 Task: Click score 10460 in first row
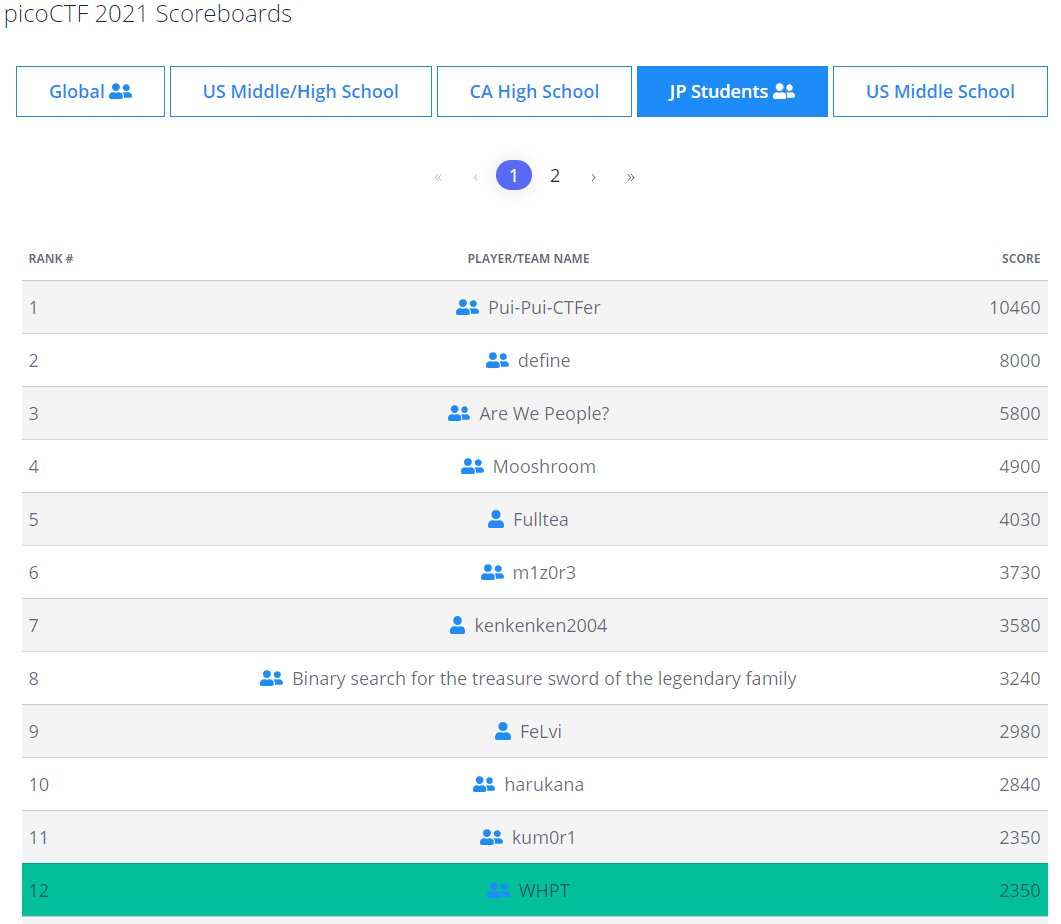tap(1015, 308)
